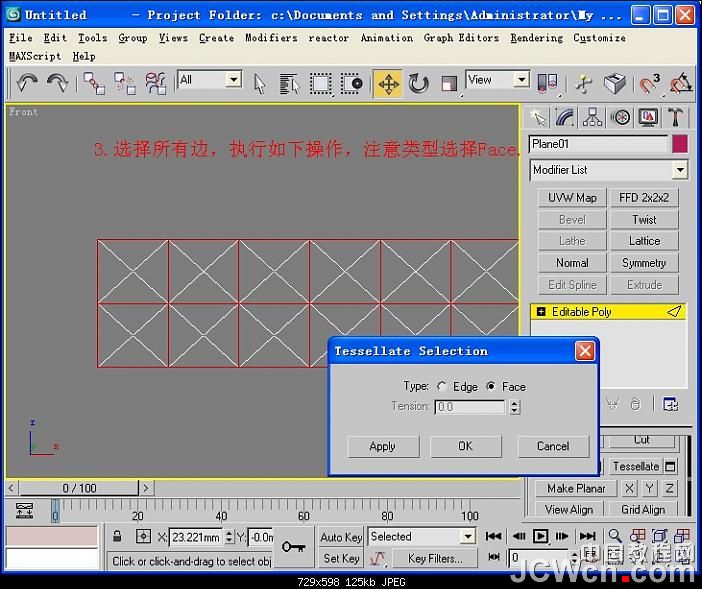Click the View Align button
This screenshot has width=702, height=589.
tap(569, 510)
